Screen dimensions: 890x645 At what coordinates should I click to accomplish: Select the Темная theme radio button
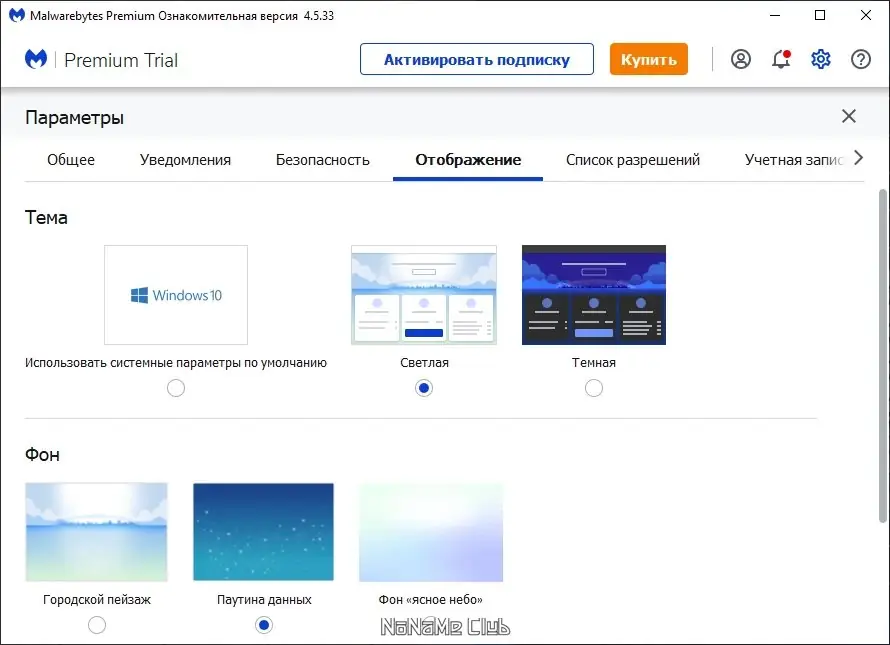pyautogui.click(x=594, y=388)
